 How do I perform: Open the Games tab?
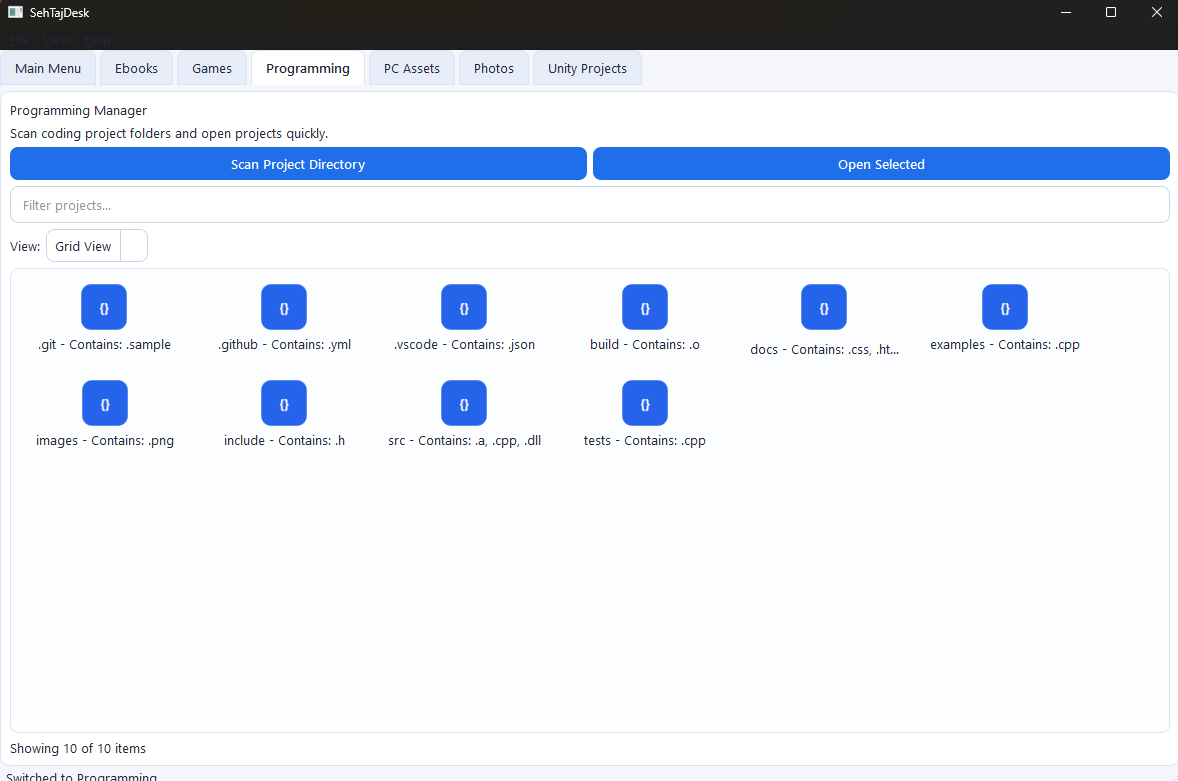pyautogui.click(x=212, y=68)
